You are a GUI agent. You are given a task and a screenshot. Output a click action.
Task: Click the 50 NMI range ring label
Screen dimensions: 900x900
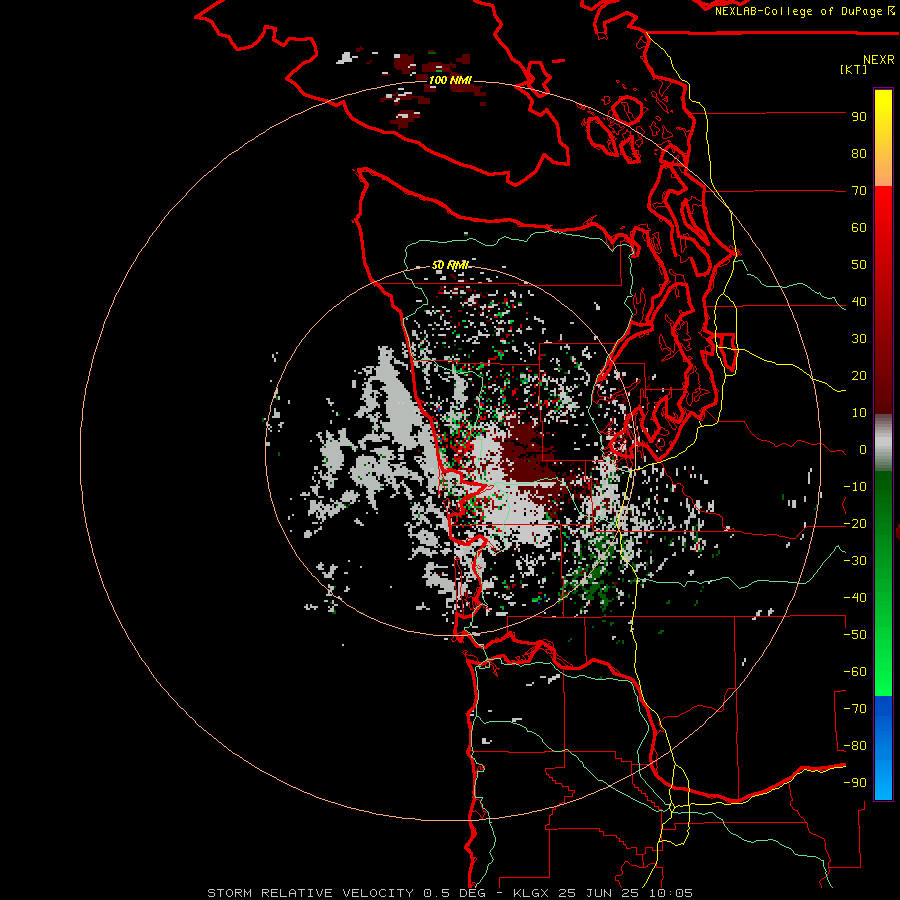450,265
